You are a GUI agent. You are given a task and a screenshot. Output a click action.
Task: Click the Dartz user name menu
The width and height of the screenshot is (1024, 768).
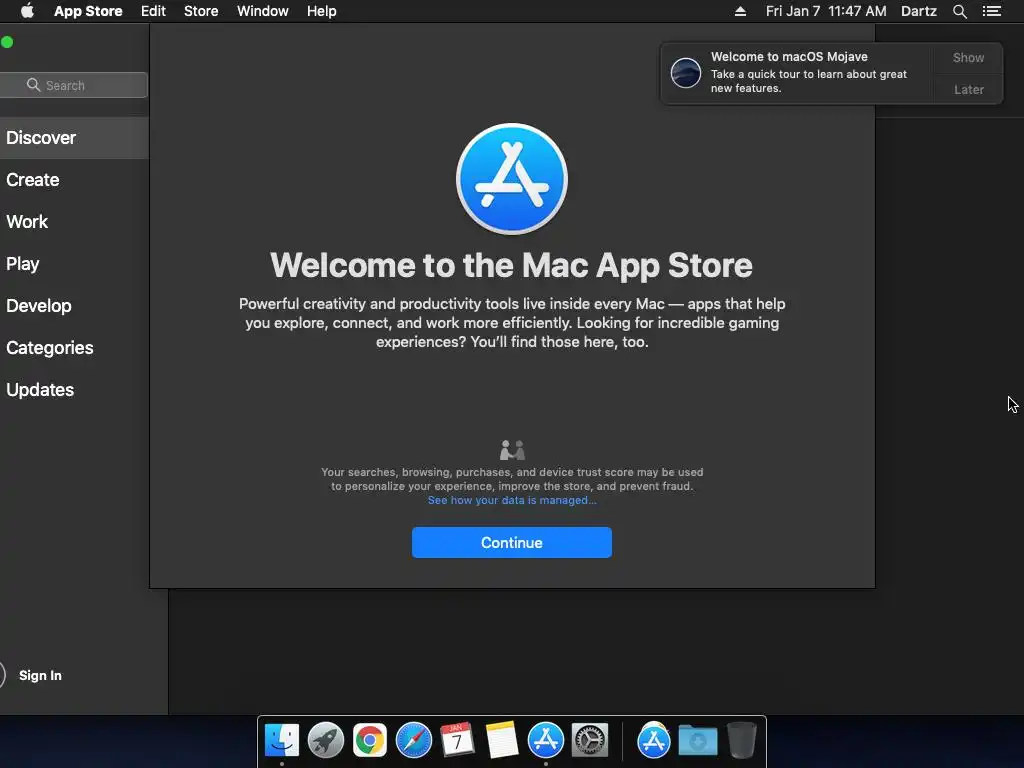tap(918, 11)
